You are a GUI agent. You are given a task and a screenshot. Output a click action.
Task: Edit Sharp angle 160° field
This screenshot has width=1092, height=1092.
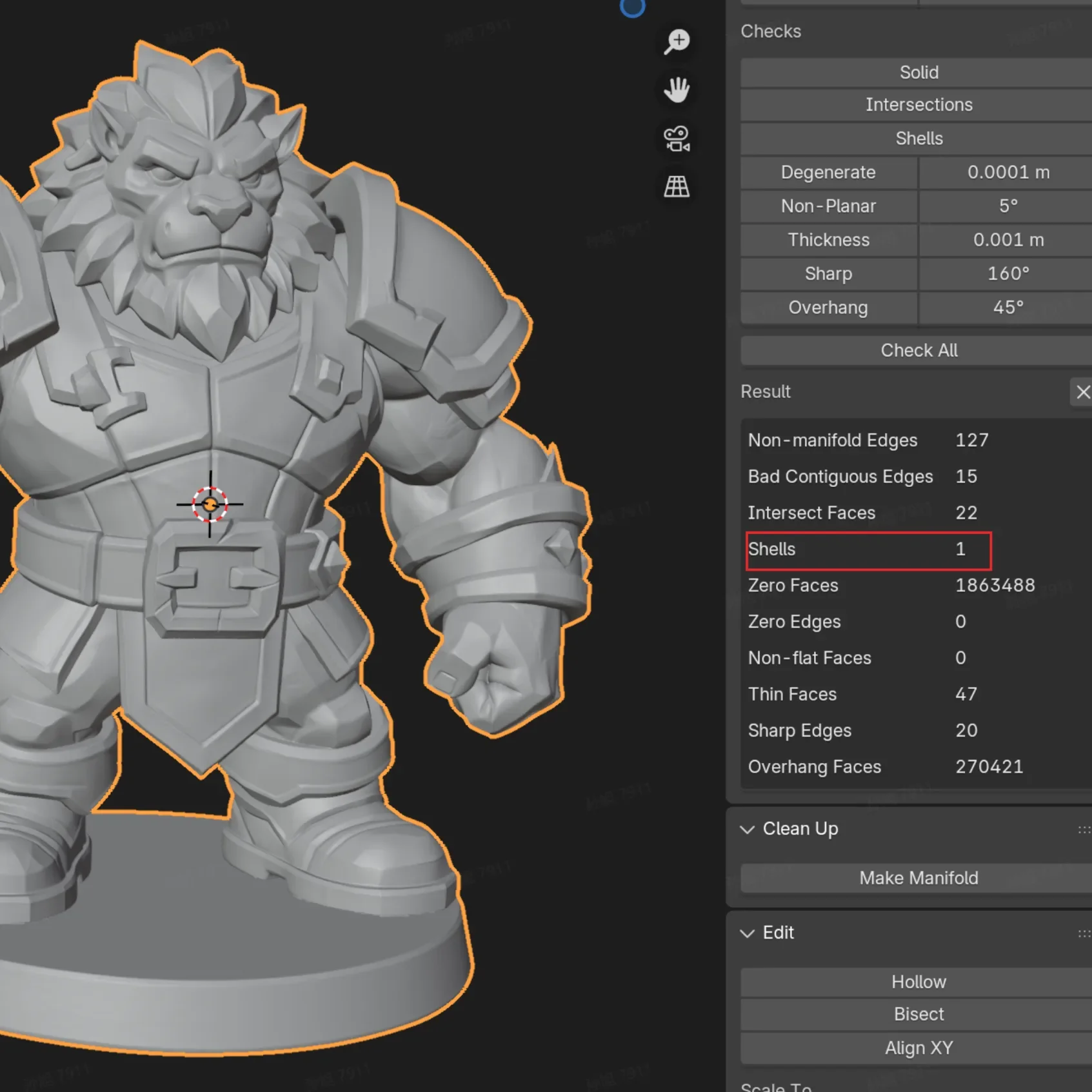(1006, 273)
